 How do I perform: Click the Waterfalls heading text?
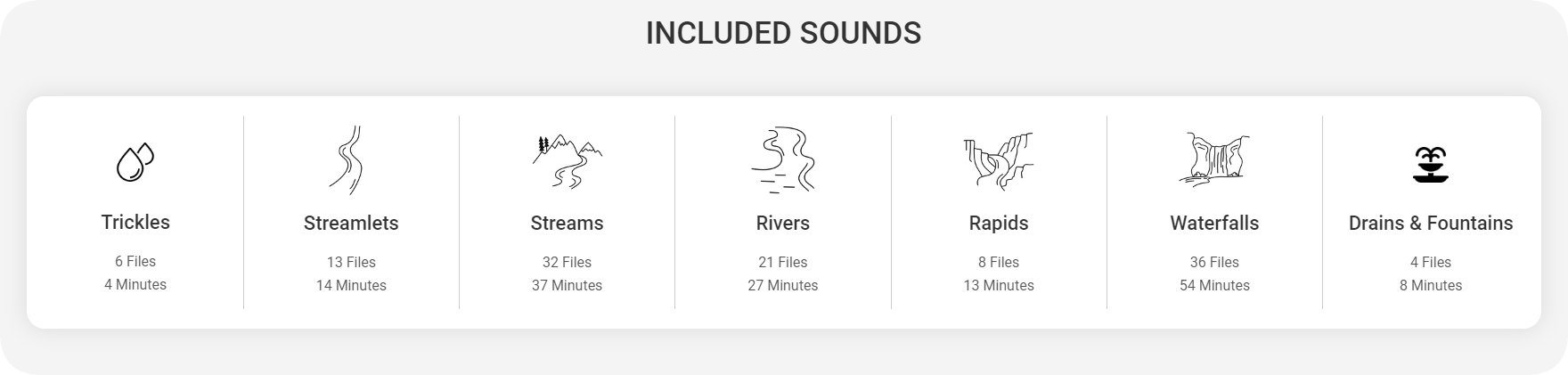pyautogui.click(x=1214, y=223)
